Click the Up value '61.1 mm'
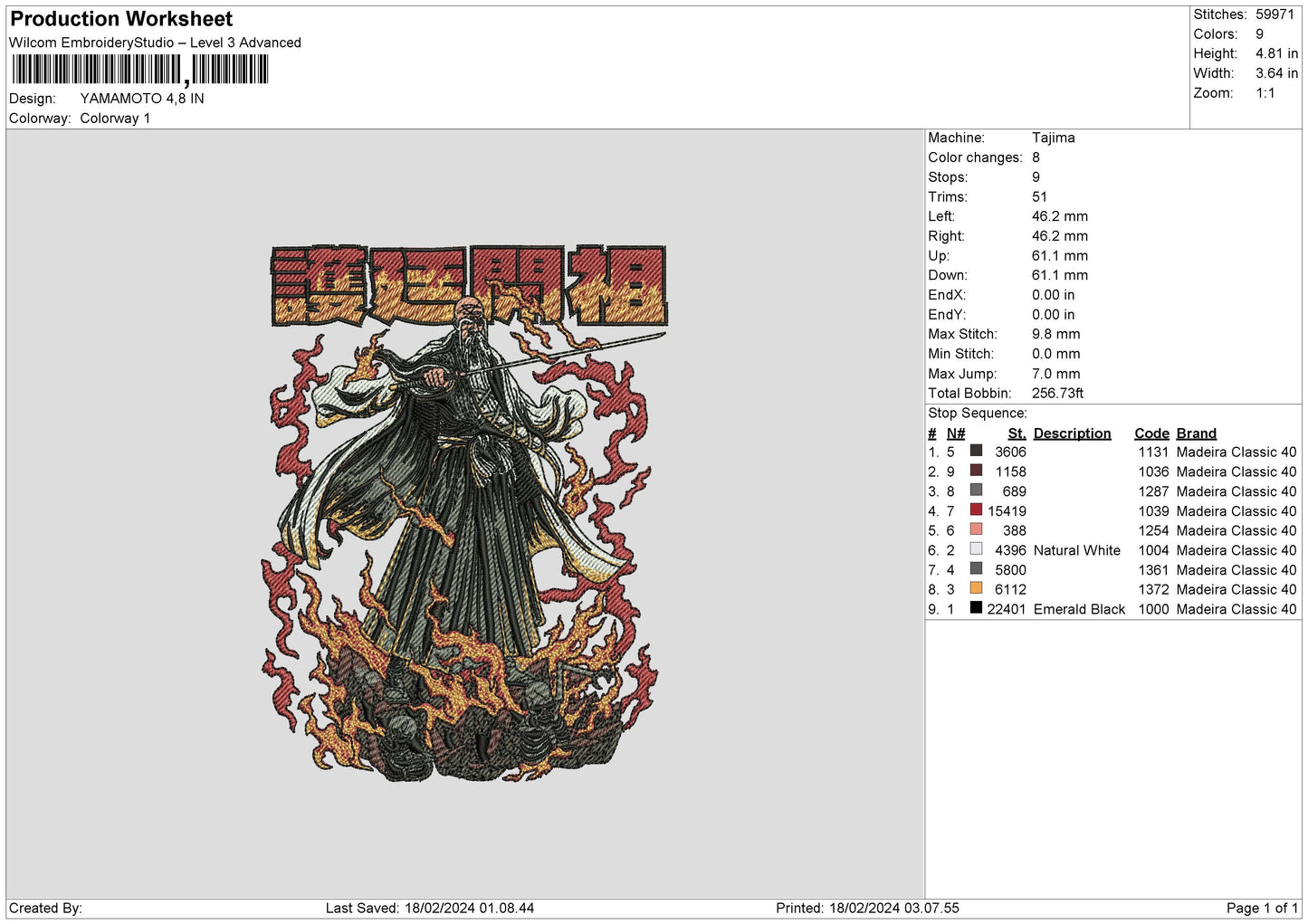The width and height of the screenshot is (1308, 924). pyautogui.click(x=1060, y=256)
